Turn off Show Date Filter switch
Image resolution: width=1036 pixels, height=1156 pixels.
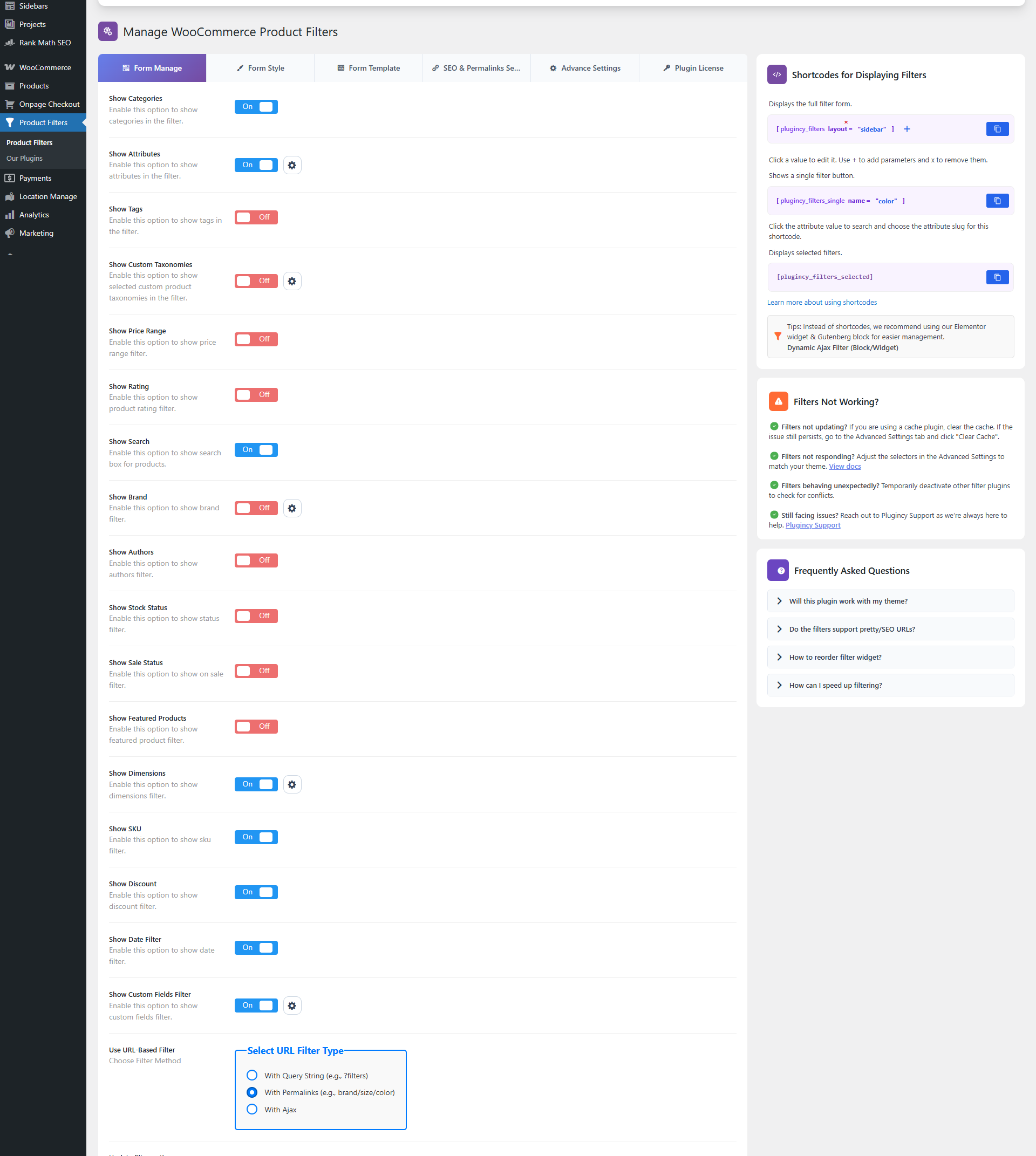tap(256, 948)
